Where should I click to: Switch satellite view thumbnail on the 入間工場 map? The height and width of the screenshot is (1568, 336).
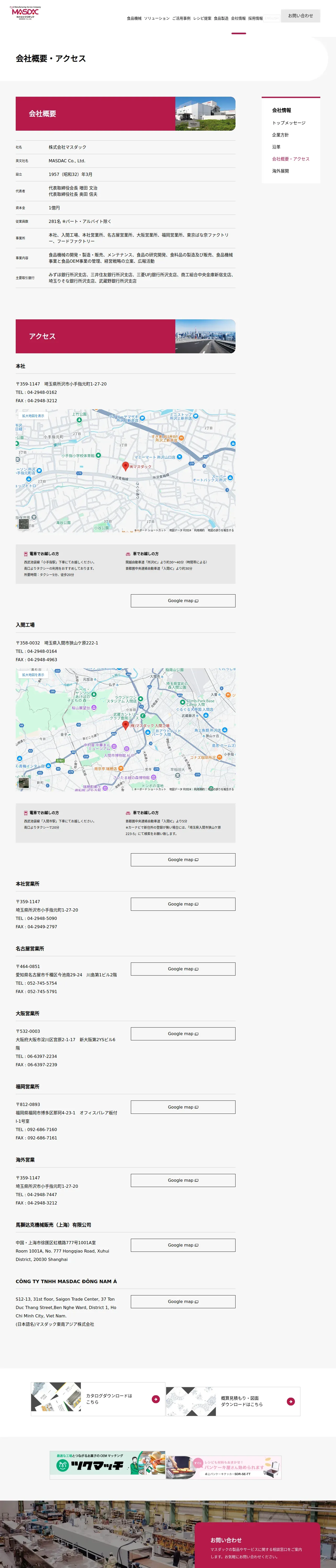24,783
